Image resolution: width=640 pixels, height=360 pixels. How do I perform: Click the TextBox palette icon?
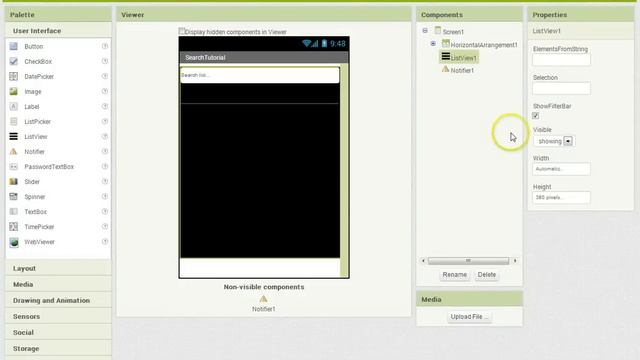(13, 211)
